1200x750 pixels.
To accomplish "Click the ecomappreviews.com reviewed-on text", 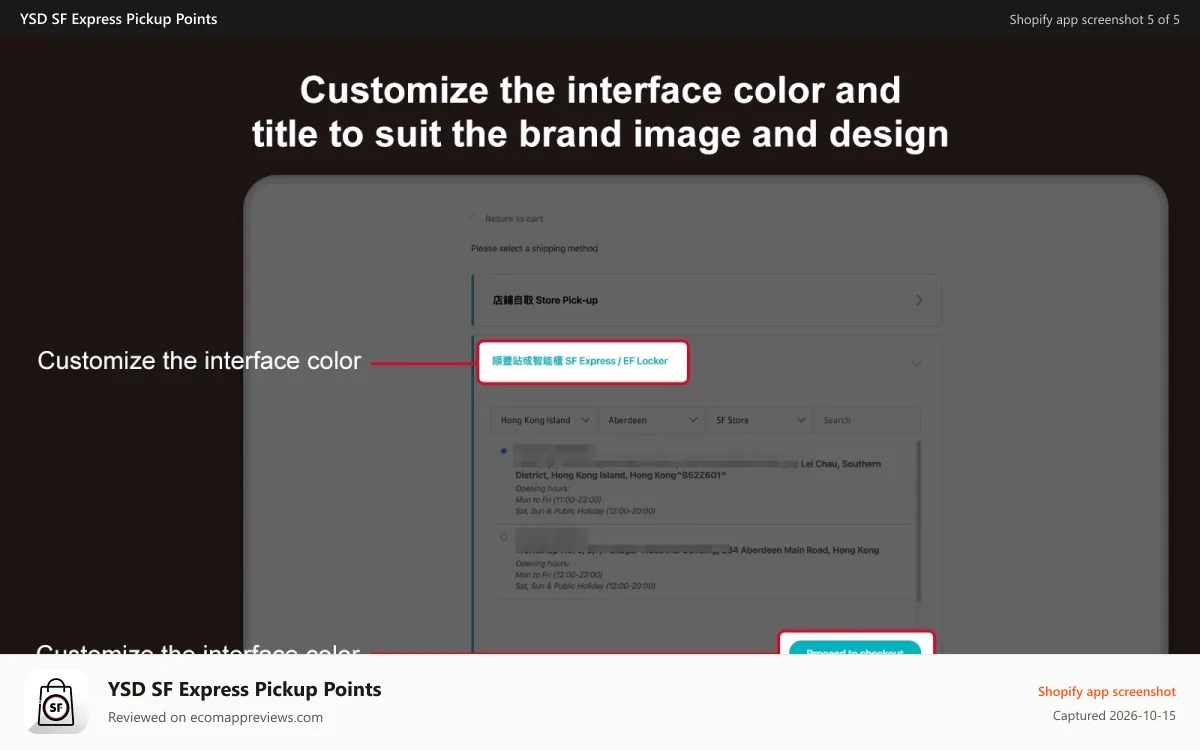I will [x=215, y=717].
